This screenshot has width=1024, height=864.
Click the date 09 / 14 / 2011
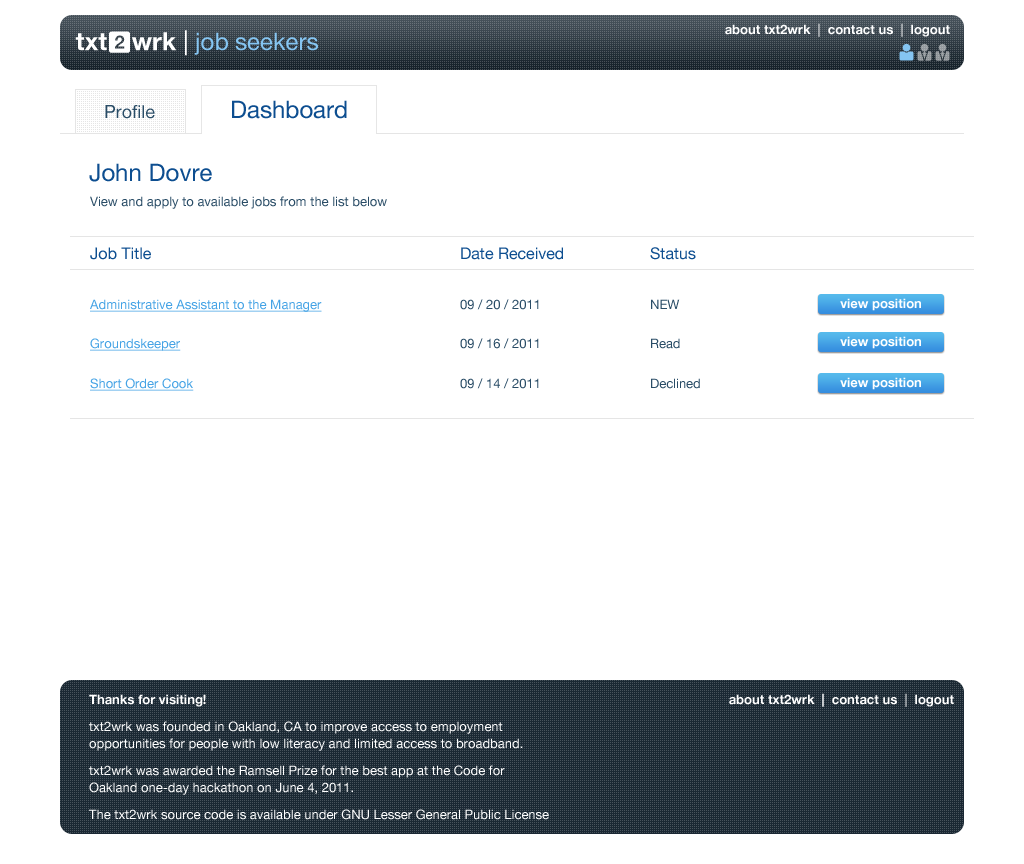coord(500,384)
